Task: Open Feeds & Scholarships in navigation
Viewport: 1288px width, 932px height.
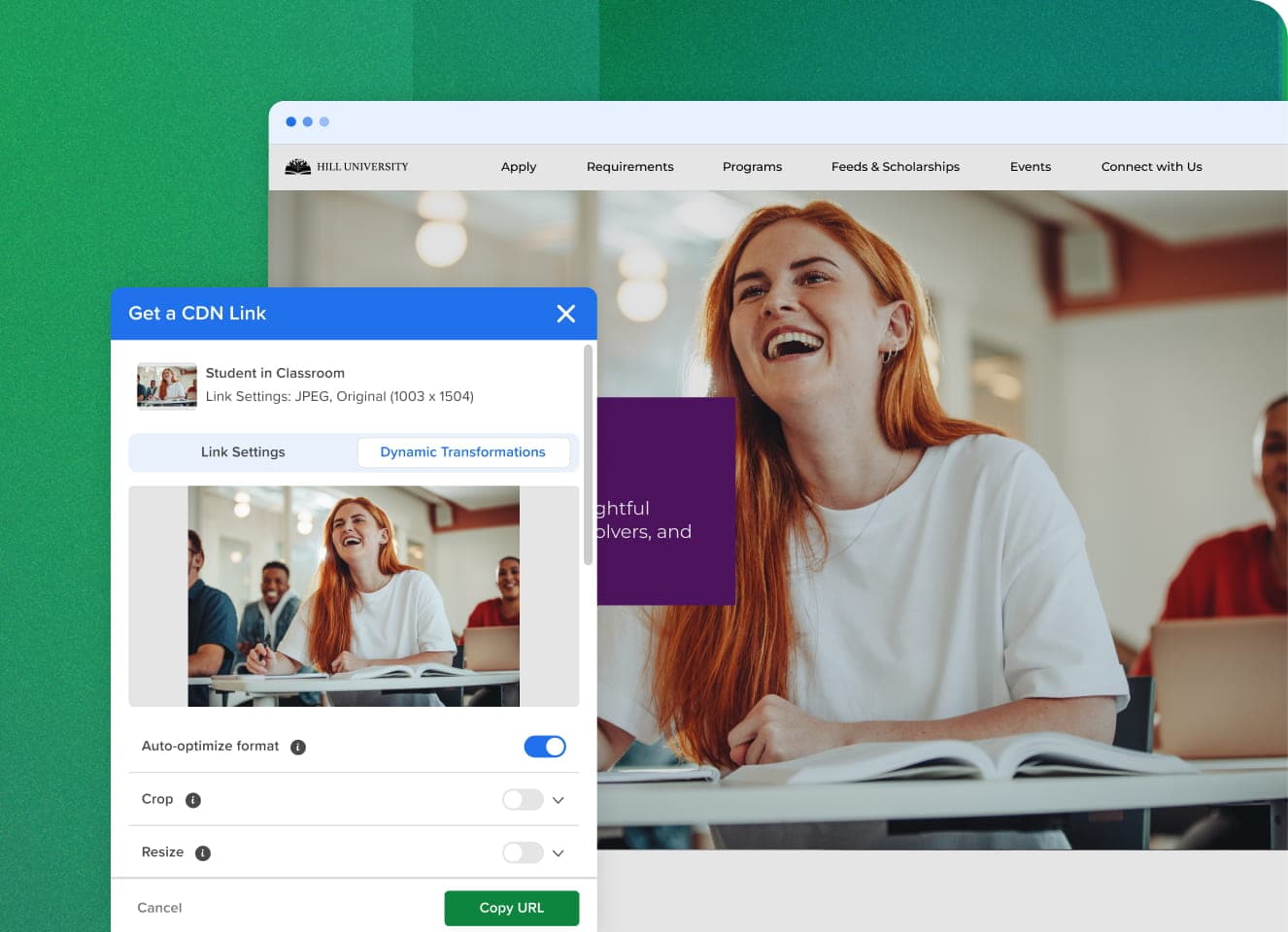Action: [x=896, y=167]
